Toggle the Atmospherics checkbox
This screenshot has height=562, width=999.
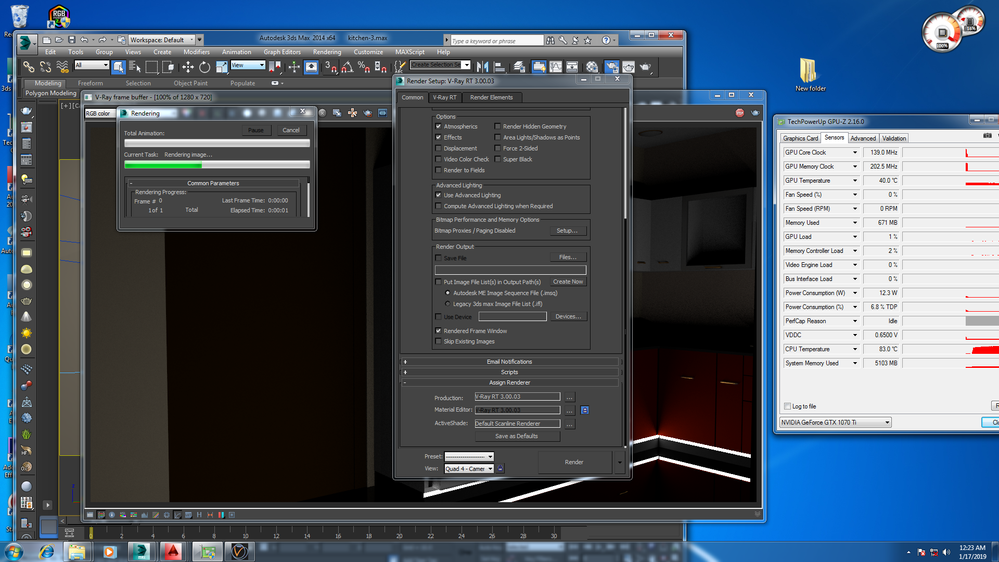[438, 126]
